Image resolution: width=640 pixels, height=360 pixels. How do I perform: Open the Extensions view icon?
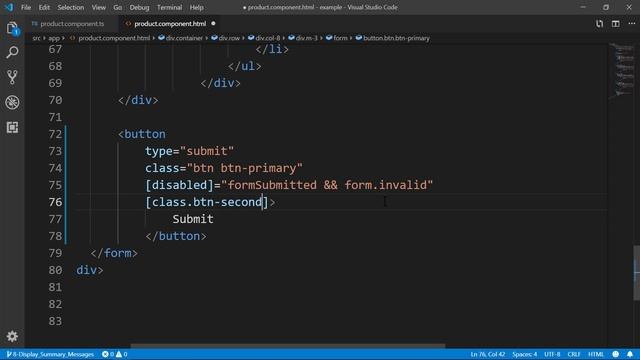[x=12, y=127]
